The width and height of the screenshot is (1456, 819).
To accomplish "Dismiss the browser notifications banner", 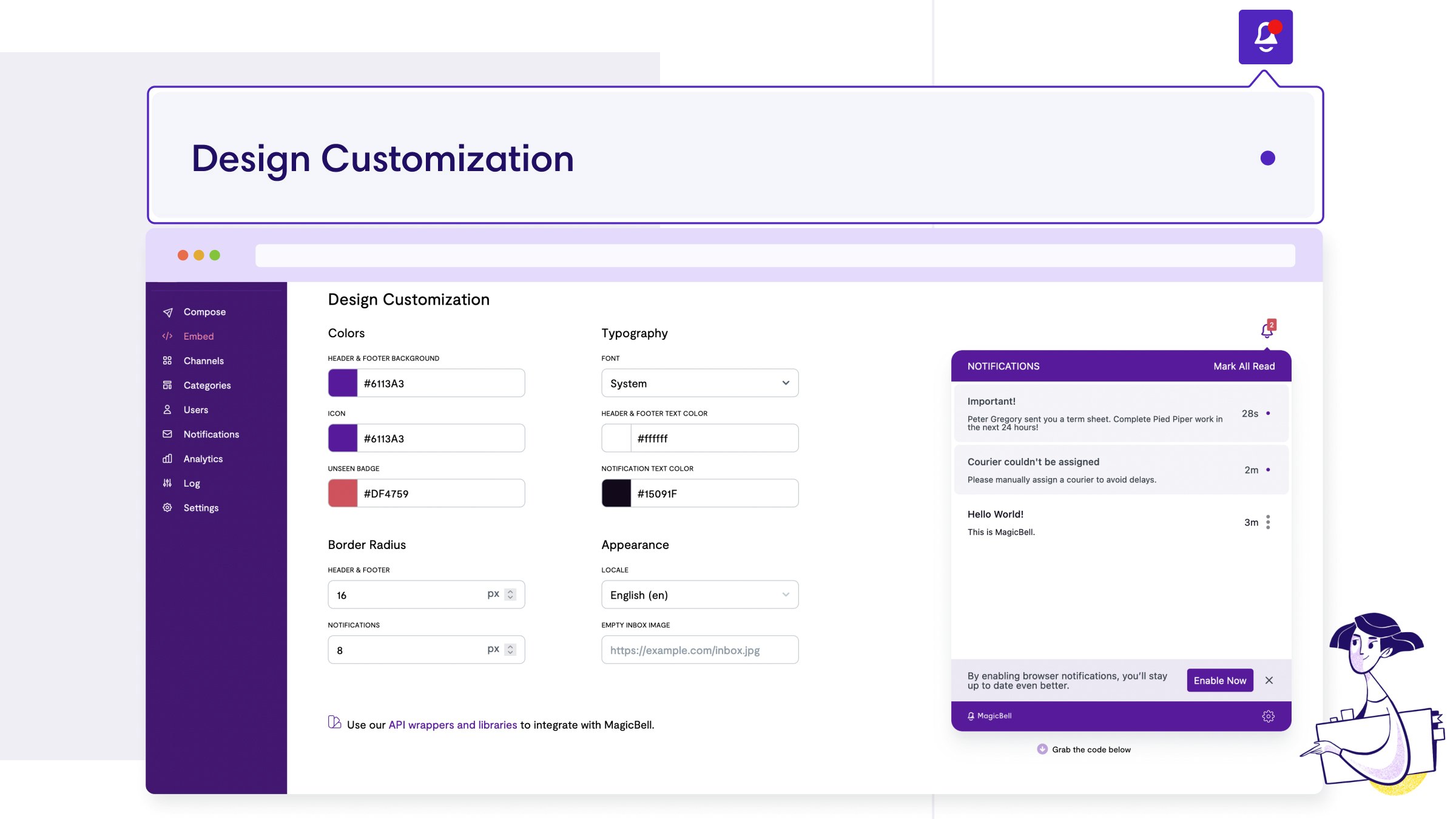I will tap(1269, 681).
